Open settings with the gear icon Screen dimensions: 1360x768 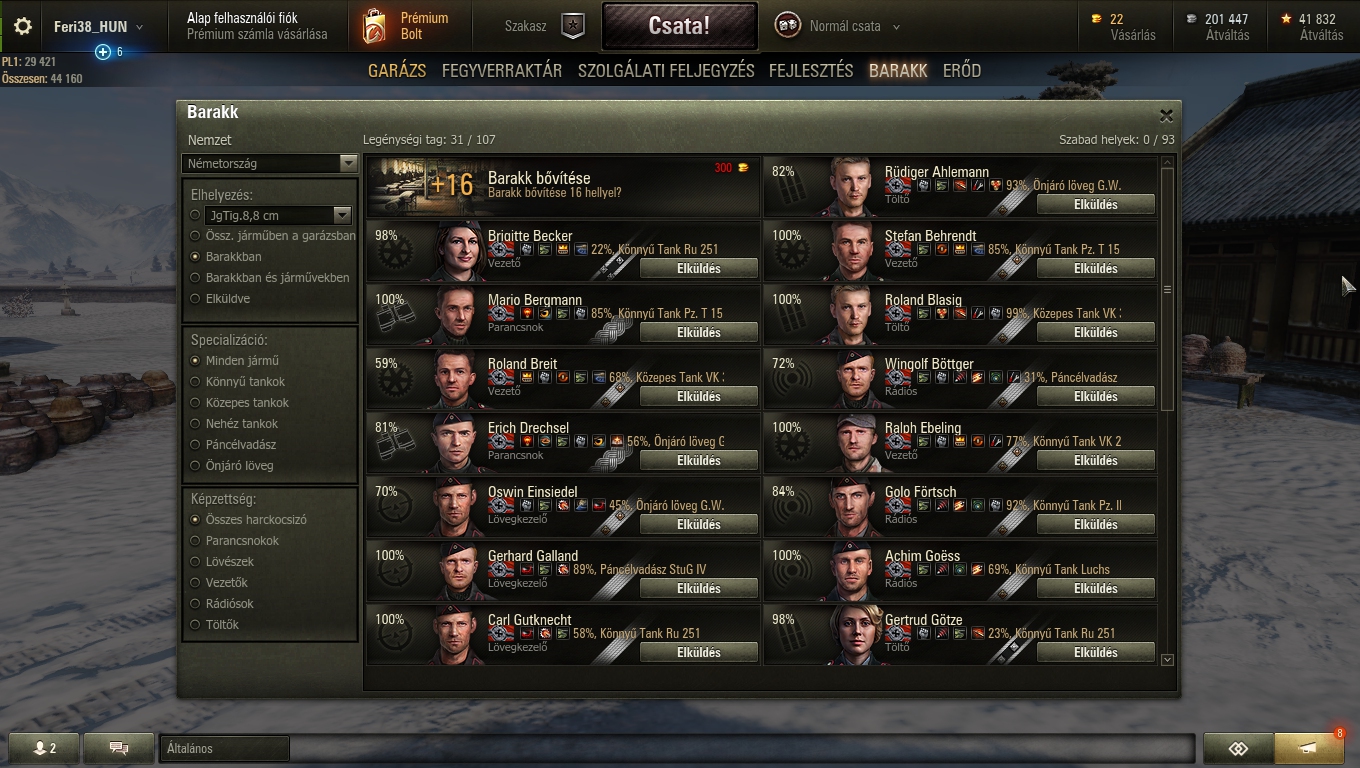coord(22,27)
